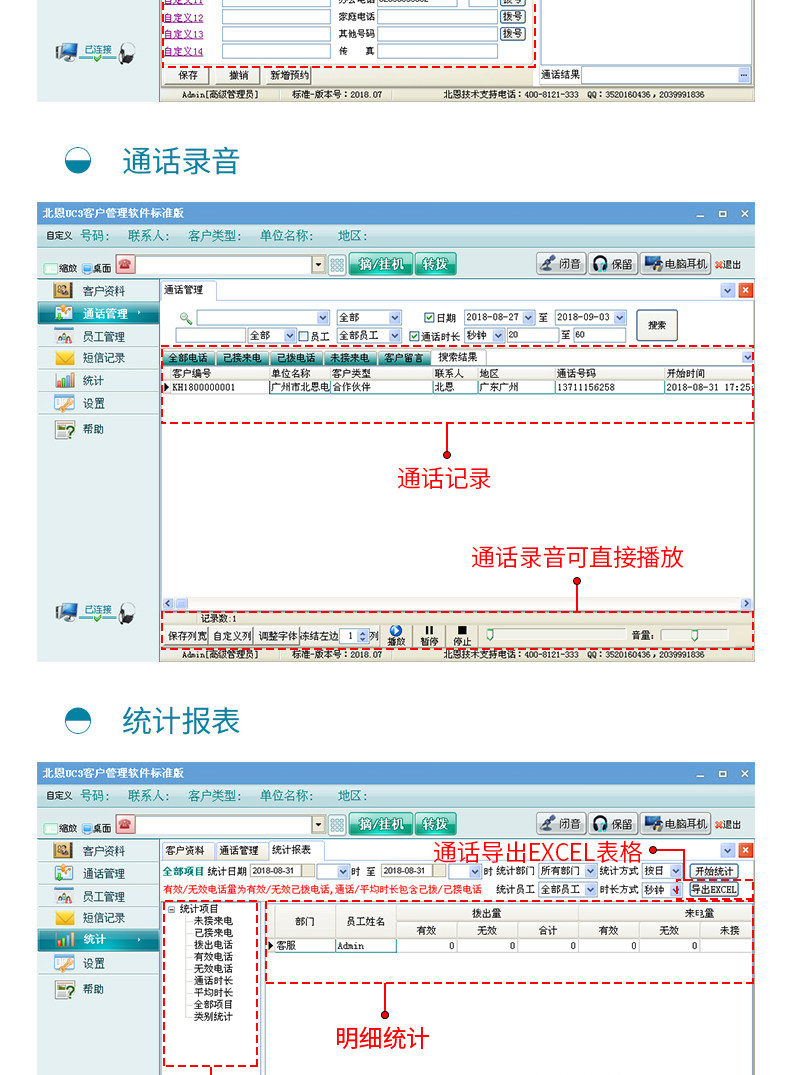Toggle 桌面 in the statistics window
The image size is (790, 1075).
97,829
